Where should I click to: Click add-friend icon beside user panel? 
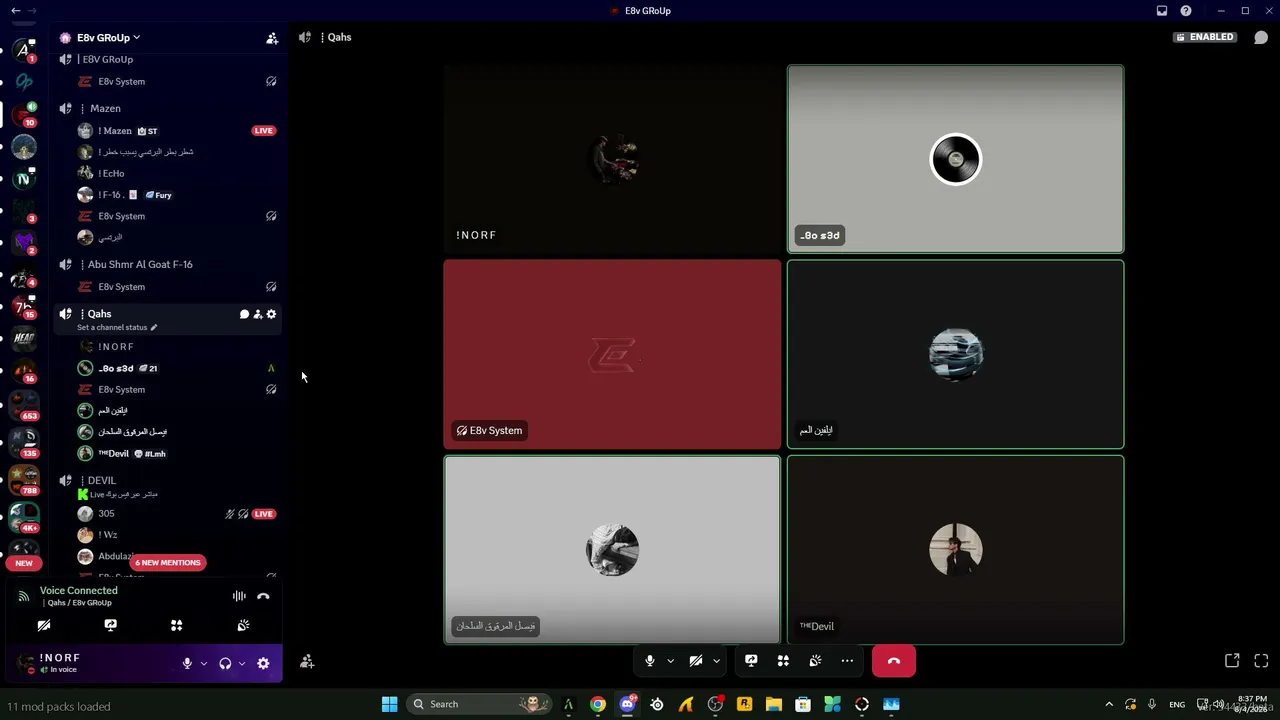coord(307,661)
